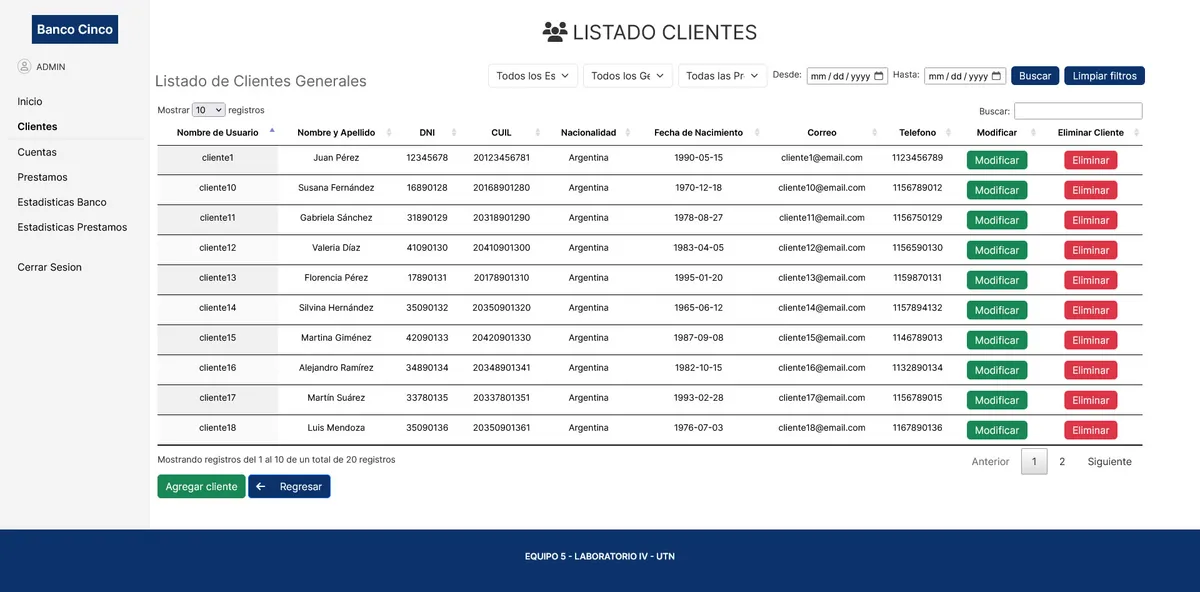The width and height of the screenshot is (1200, 592).
Task: Open the Todos los Estados filter dropdown
Action: 533,75
